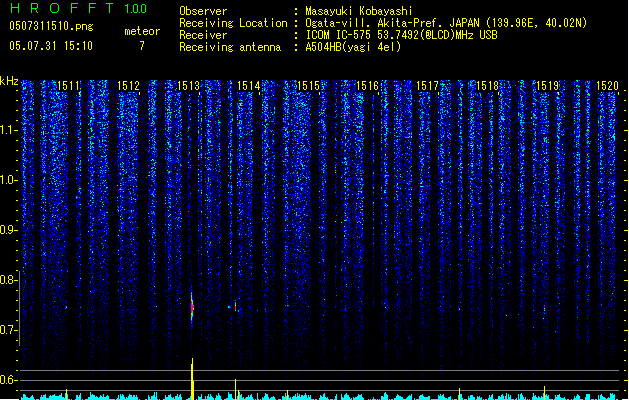Click the 1.0 frequency axis label

point(8,180)
